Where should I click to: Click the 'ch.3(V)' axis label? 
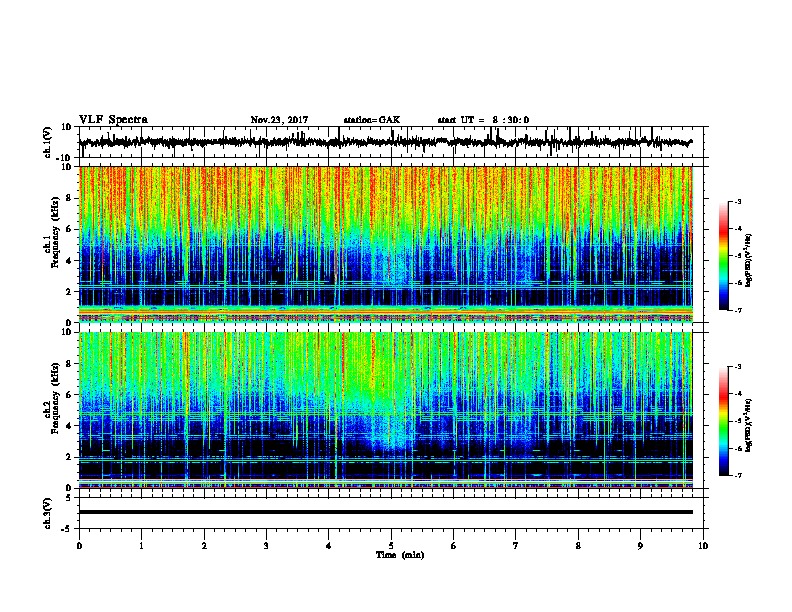(48, 514)
